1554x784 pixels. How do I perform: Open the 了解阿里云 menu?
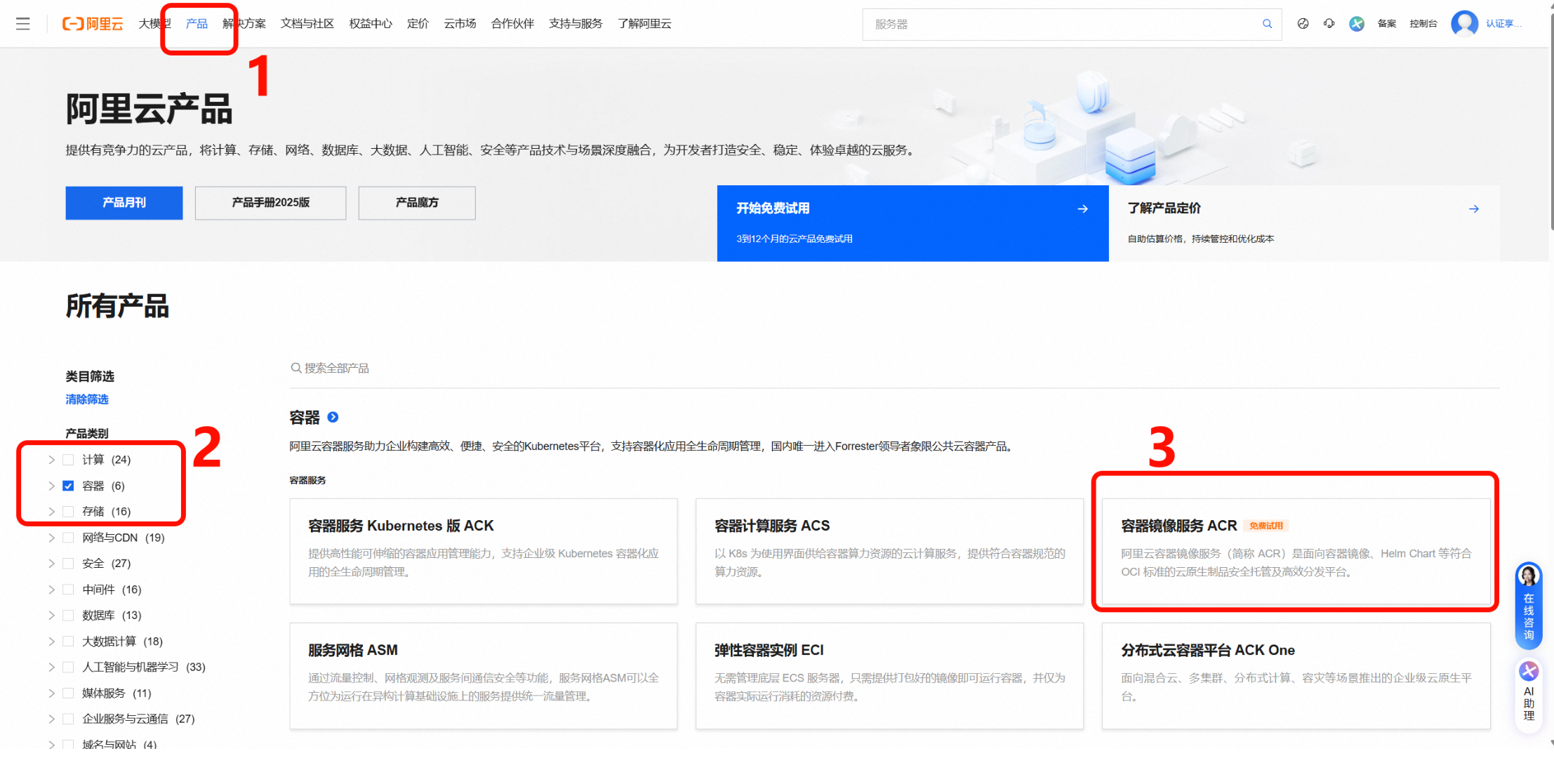tap(644, 24)
